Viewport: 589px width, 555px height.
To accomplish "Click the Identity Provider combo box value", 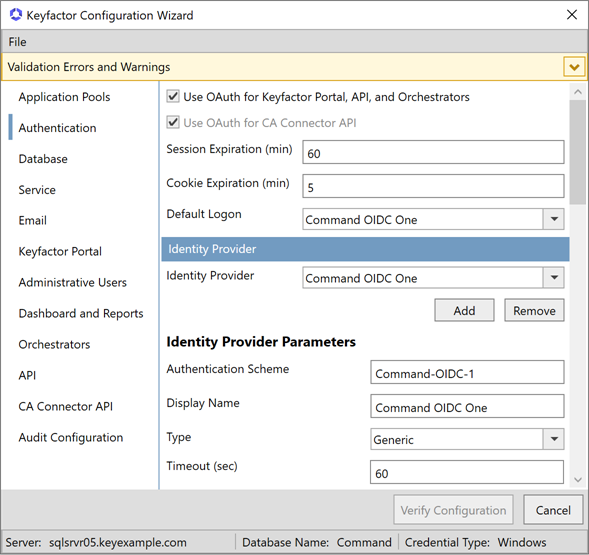I will 423,278.
